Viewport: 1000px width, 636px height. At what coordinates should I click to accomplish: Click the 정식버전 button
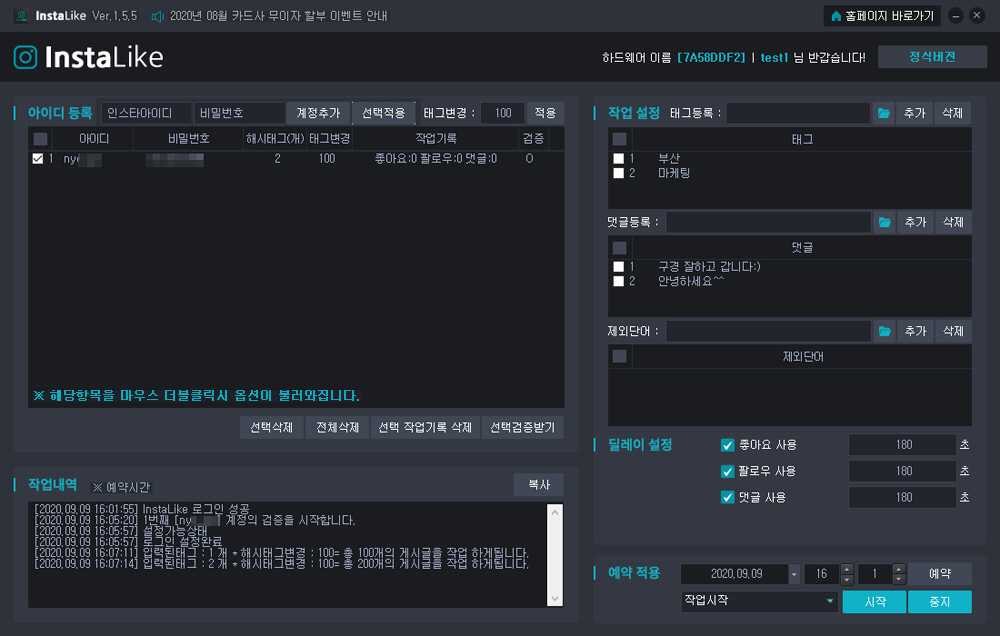point(932,57)
